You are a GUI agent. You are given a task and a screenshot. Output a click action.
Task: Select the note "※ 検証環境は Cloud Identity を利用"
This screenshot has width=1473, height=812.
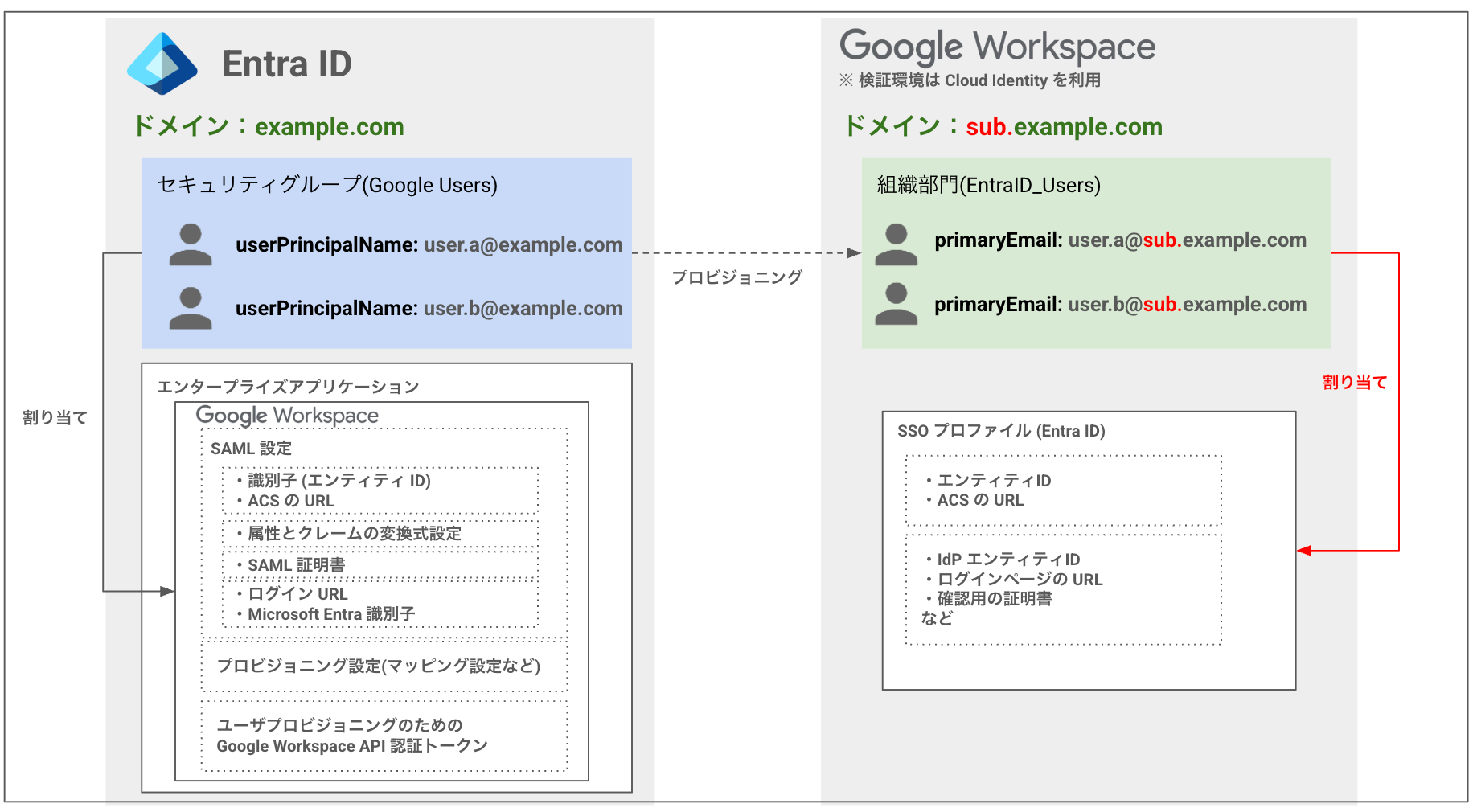click(970, 80)
